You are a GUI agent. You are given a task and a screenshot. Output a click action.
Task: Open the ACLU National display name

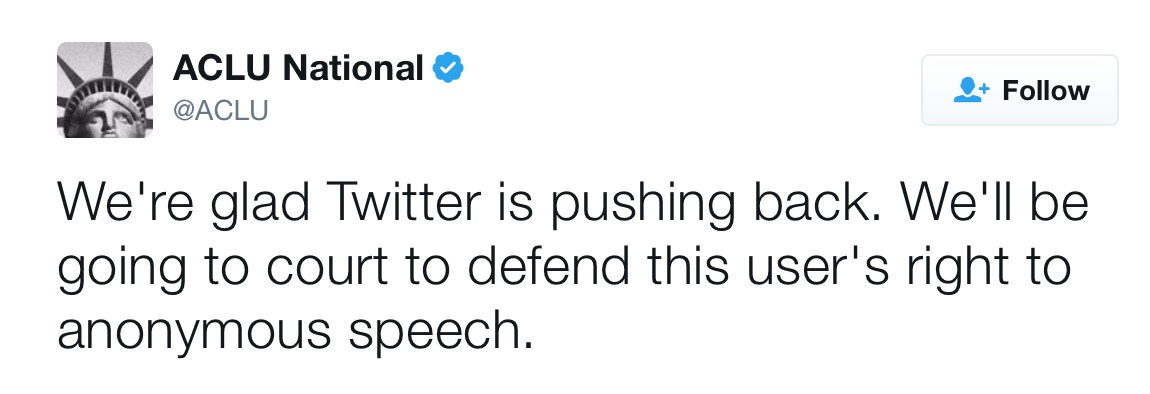tap(298, 69)
